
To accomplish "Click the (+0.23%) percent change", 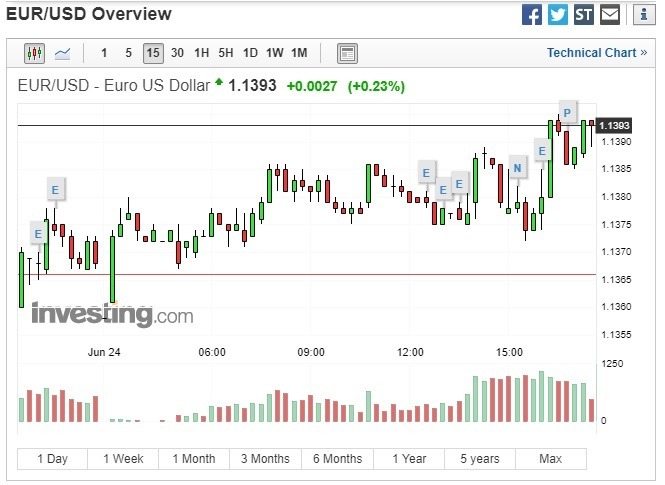I will (x=377, y=86).
